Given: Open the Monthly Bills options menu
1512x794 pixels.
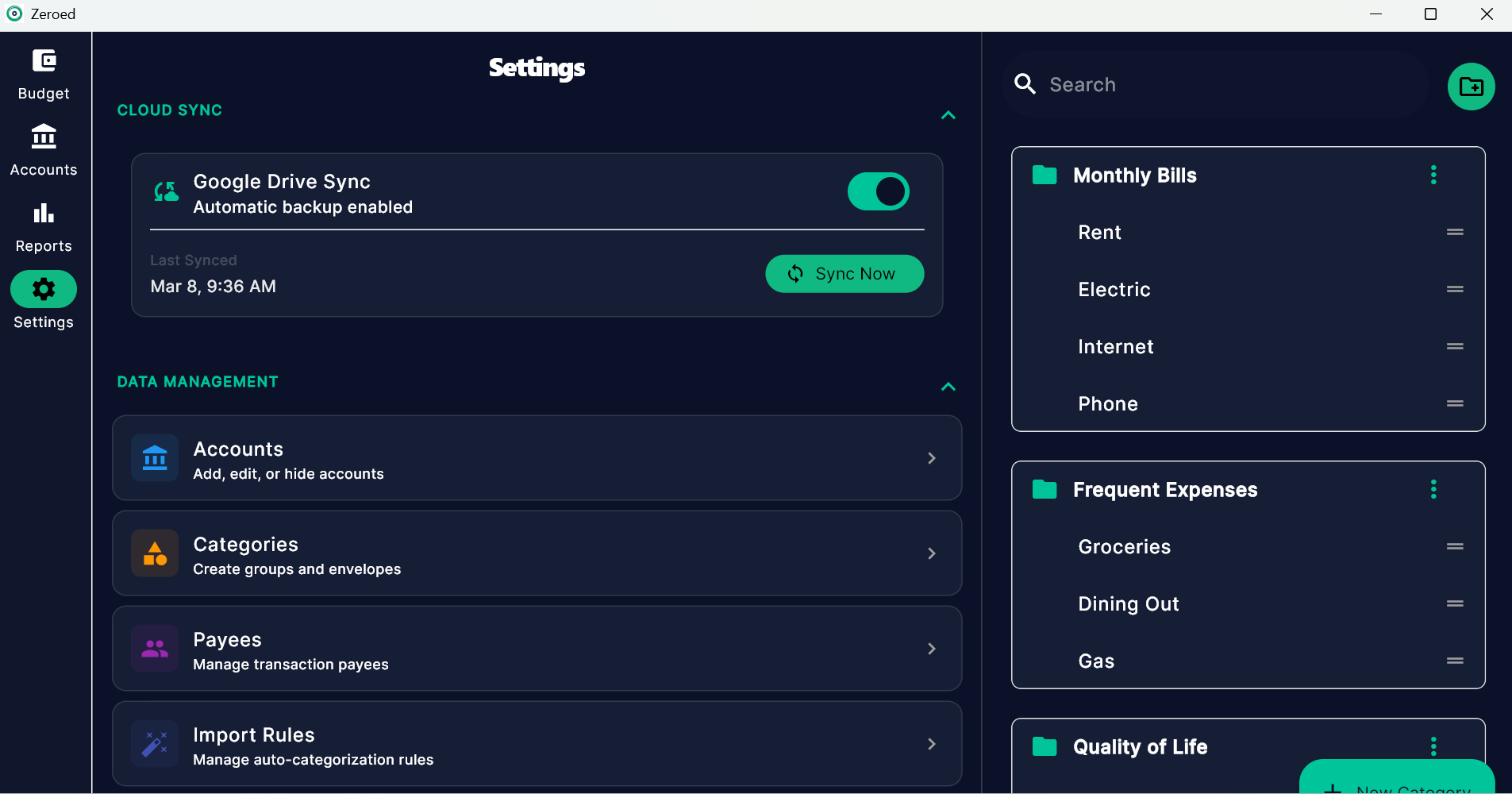Looking at the screenshot, I should click(x=1433, y=175).
